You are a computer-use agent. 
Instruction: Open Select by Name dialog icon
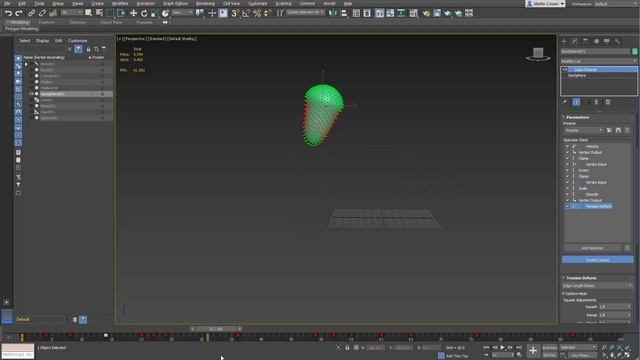99,13
